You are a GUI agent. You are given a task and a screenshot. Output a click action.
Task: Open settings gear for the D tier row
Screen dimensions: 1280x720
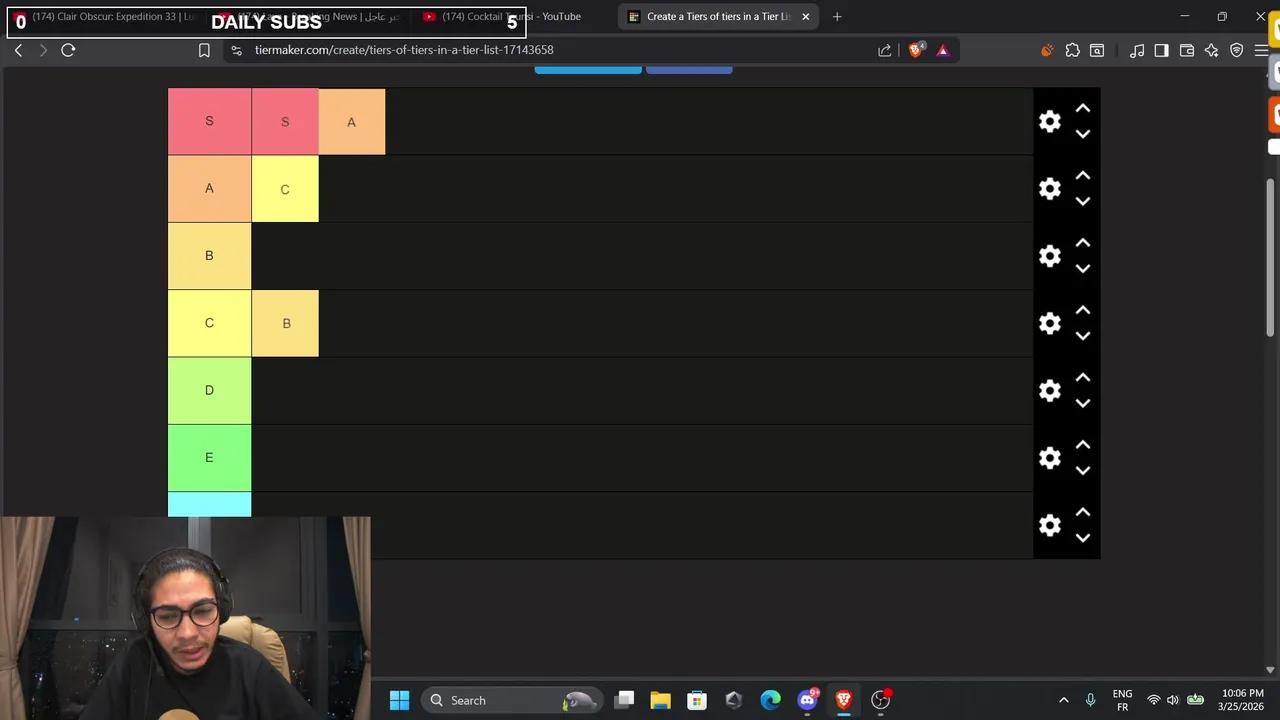click(1049, 391)
